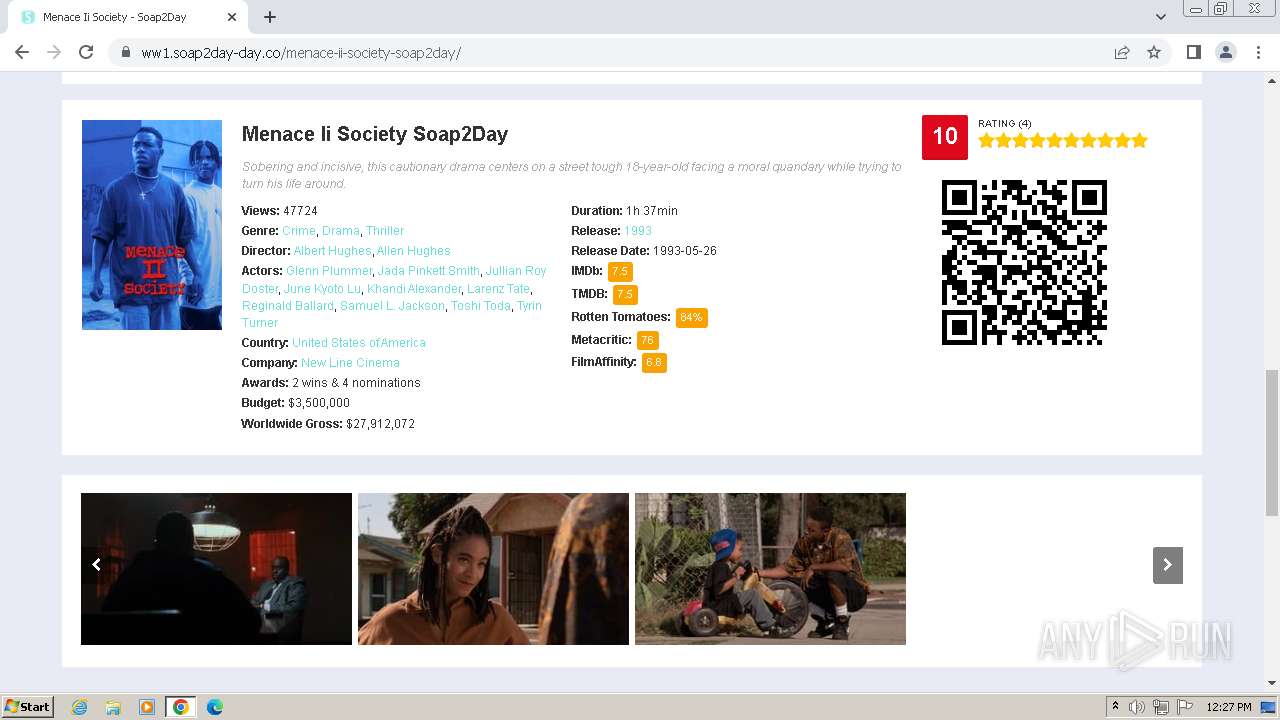Click the Rotten Tomatoes 84% badge
Screen dimensions: 1280x720
pos(691,317)
